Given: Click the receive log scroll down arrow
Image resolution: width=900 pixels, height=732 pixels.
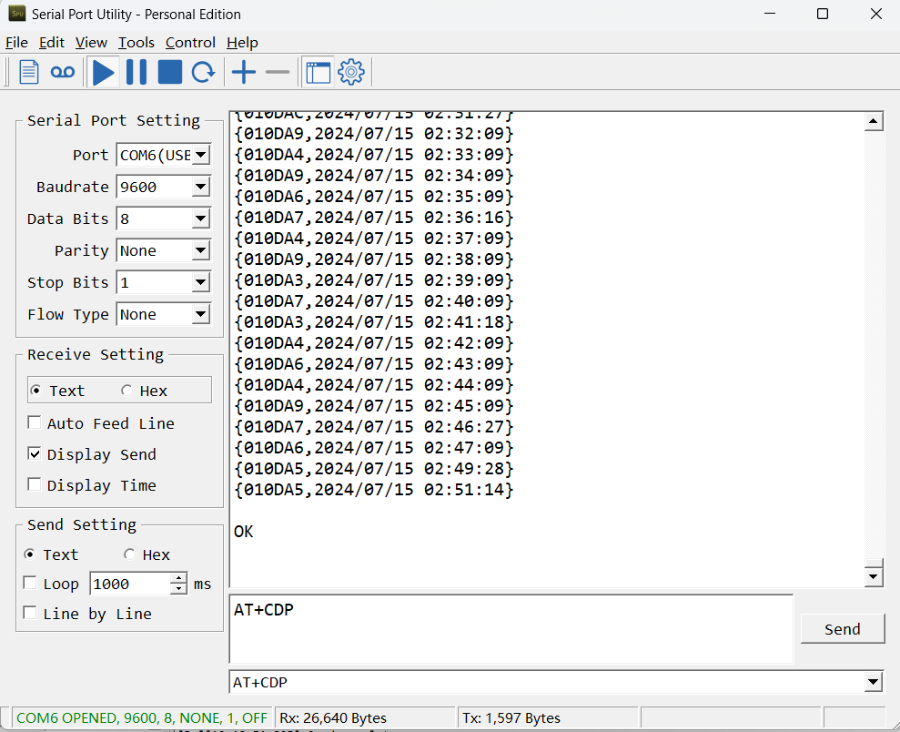Looking at the screenshot, I should [873, 576].
